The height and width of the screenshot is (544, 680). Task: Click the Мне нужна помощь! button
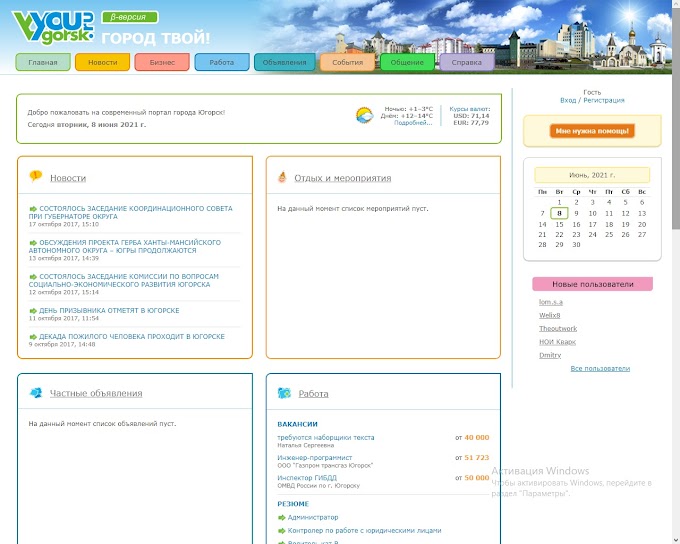(592, 131)
